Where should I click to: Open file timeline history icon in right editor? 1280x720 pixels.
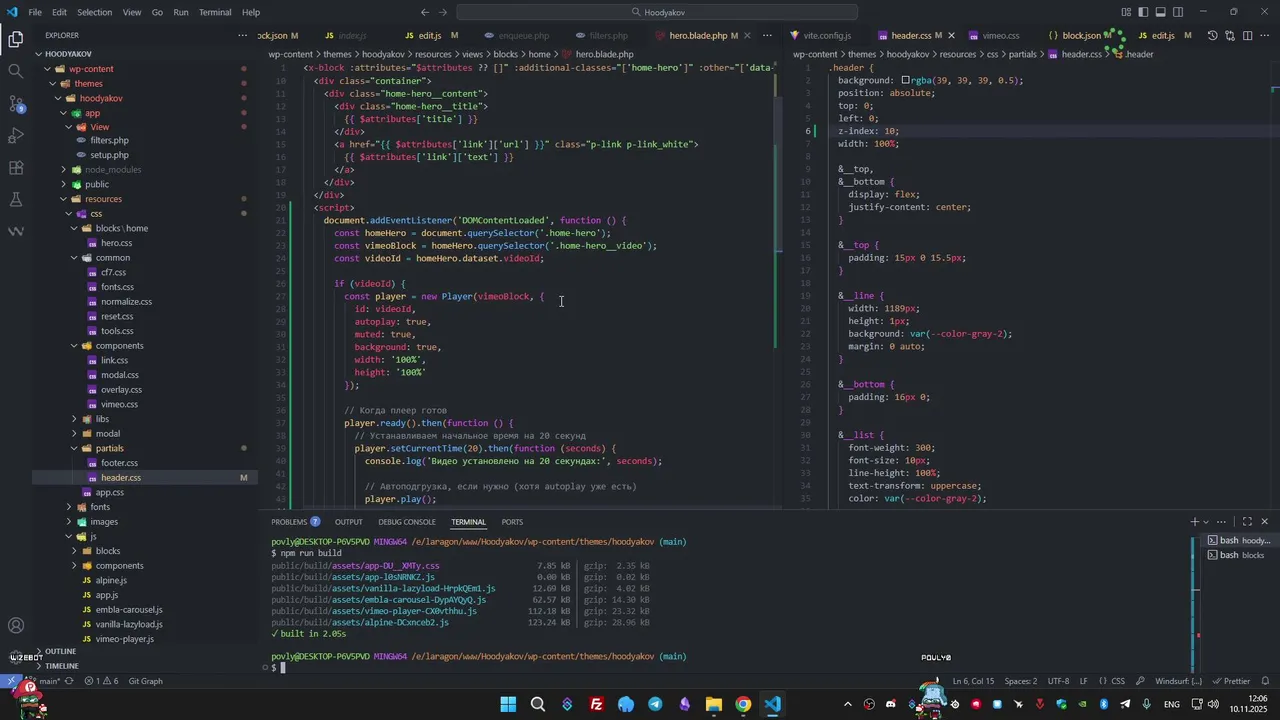coord(1212,35)
